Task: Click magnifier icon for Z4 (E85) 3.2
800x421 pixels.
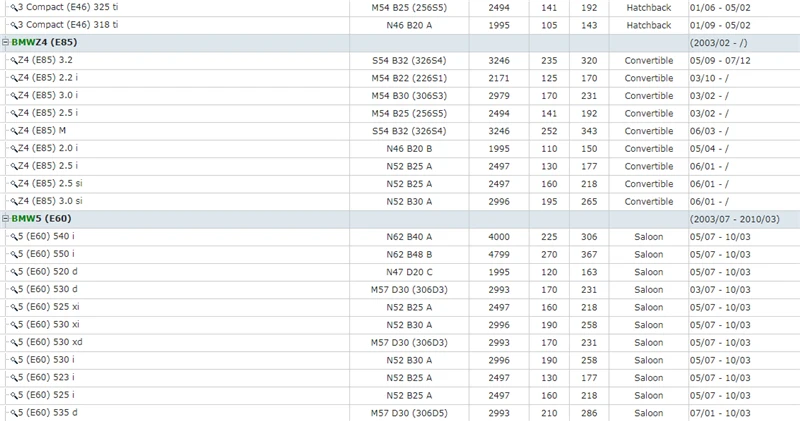Action: click(x=14, y=61)
